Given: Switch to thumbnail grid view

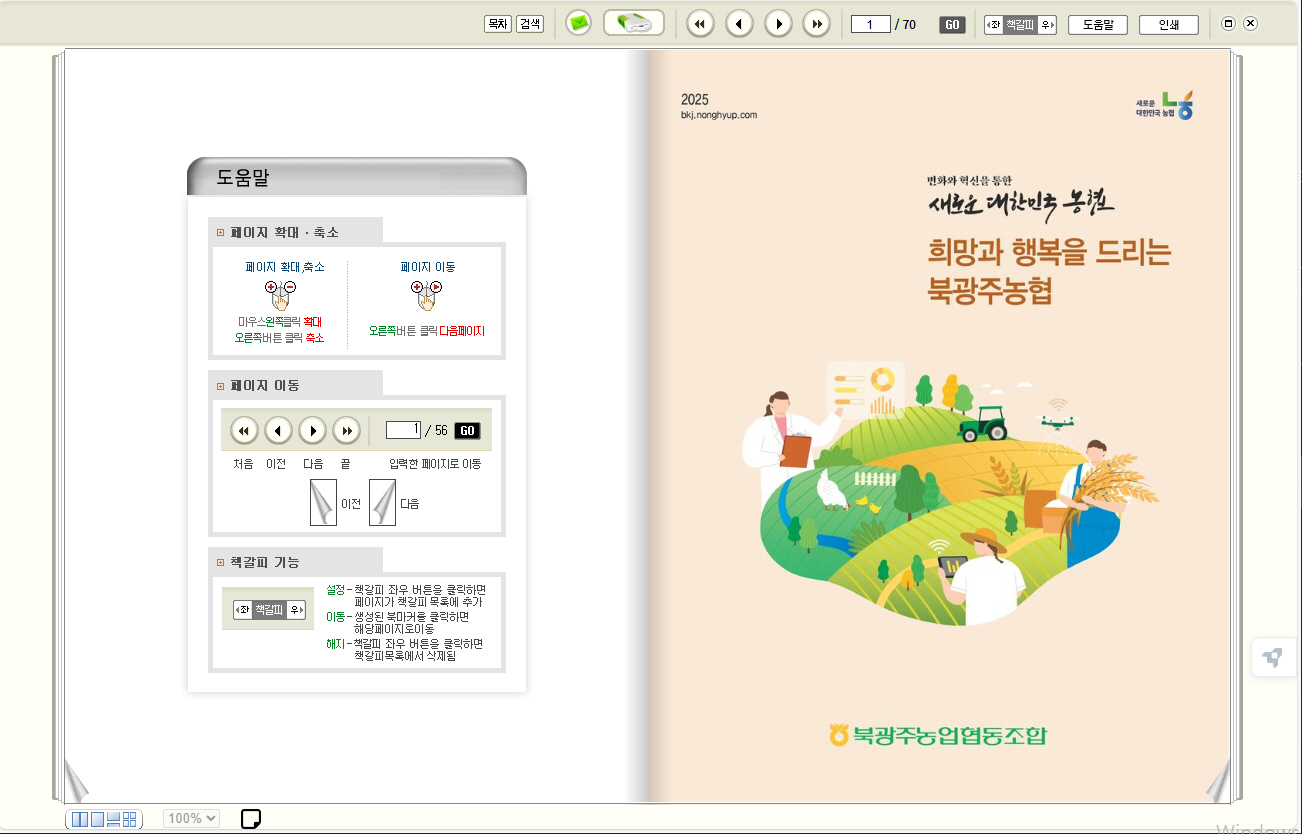Looking at the screenshot, I should tap(129, 819).
